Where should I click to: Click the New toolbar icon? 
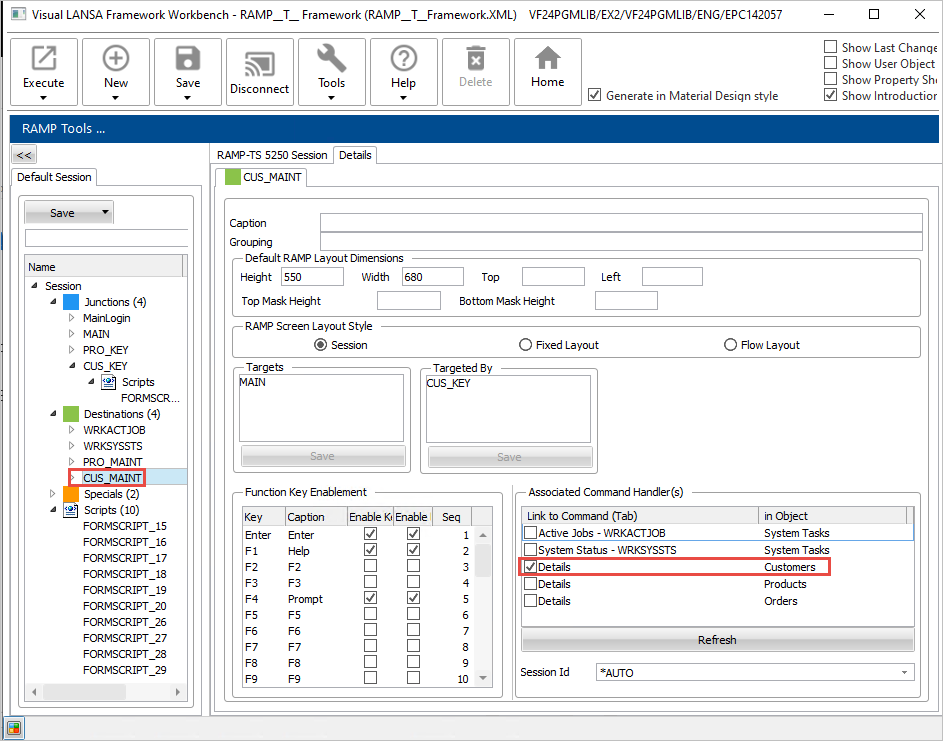tap(116, 60)
